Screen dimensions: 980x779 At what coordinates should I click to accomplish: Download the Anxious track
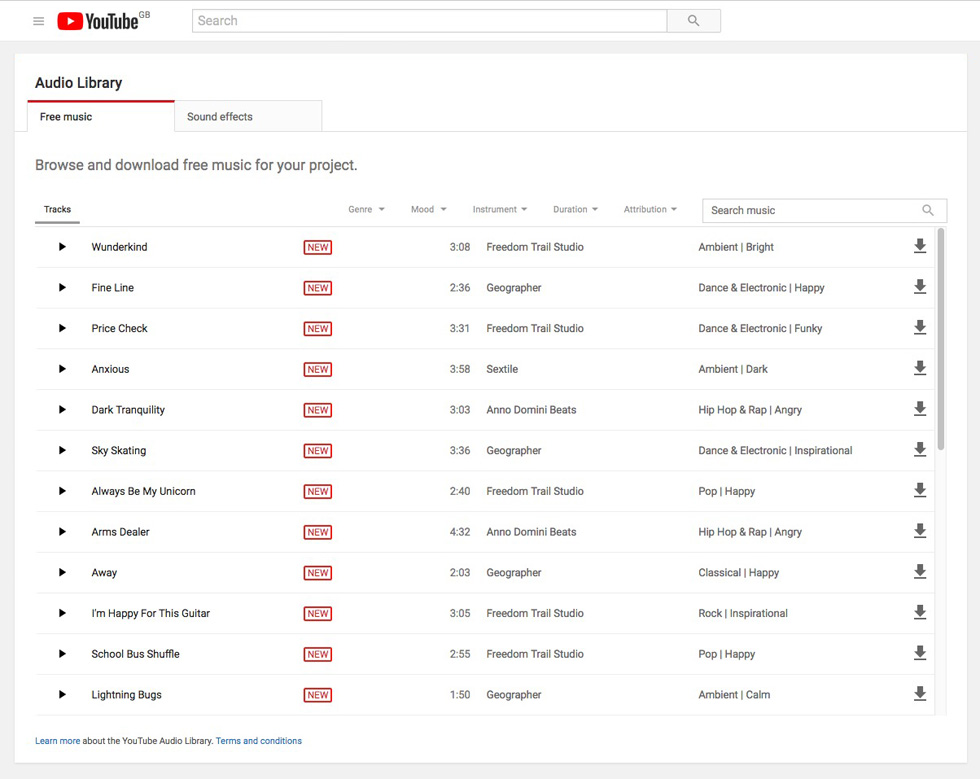coord(920,368)
